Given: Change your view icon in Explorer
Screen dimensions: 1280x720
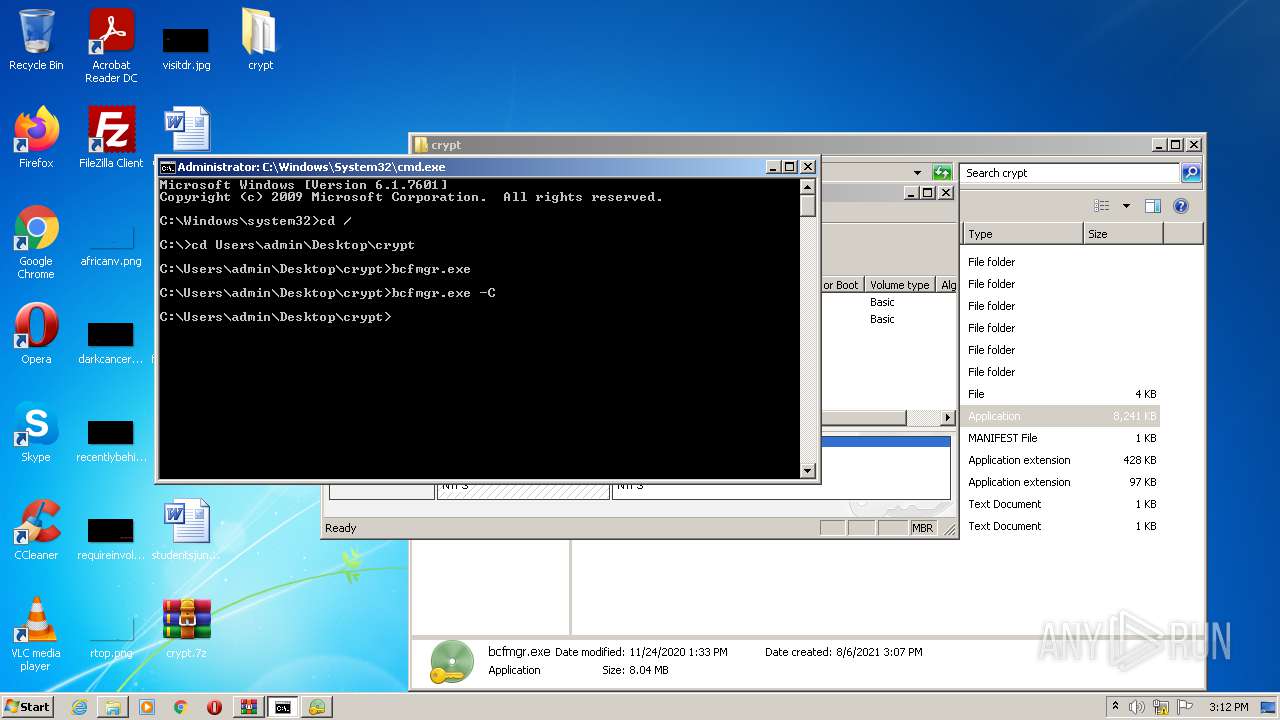Looking at the screenshot, I should coord(1101,206).
